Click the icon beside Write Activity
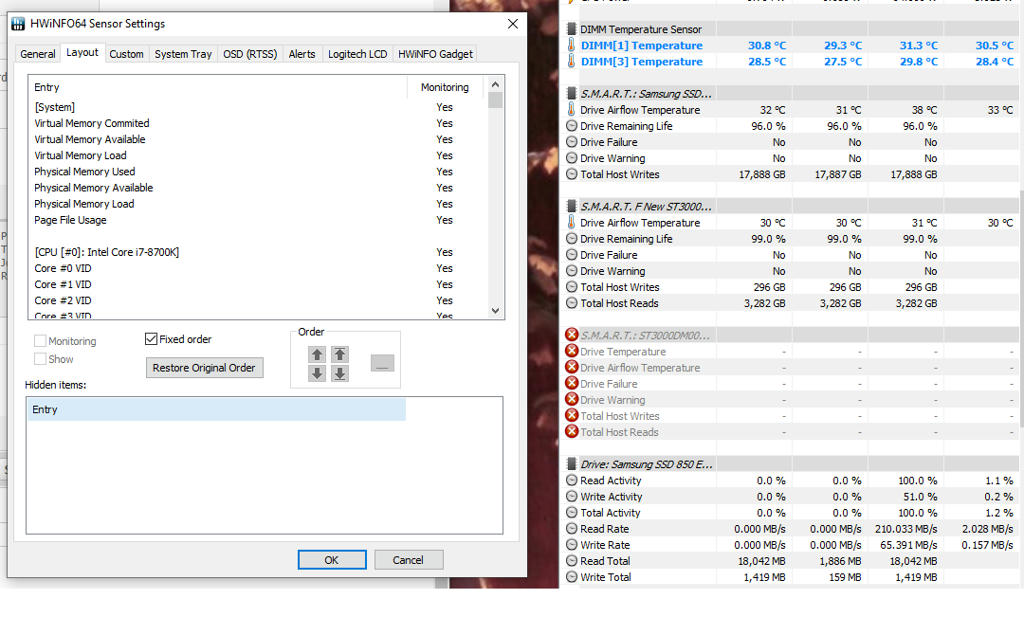Image resolution: width=1024 pixels, height=635 pixels. pos(571,497)
